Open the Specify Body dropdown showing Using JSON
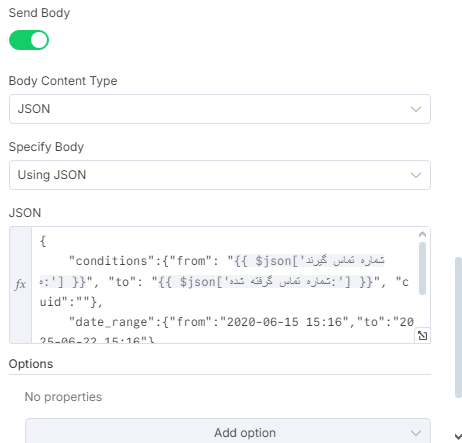This screenshot has height=443, width=462. coord(220,175)
